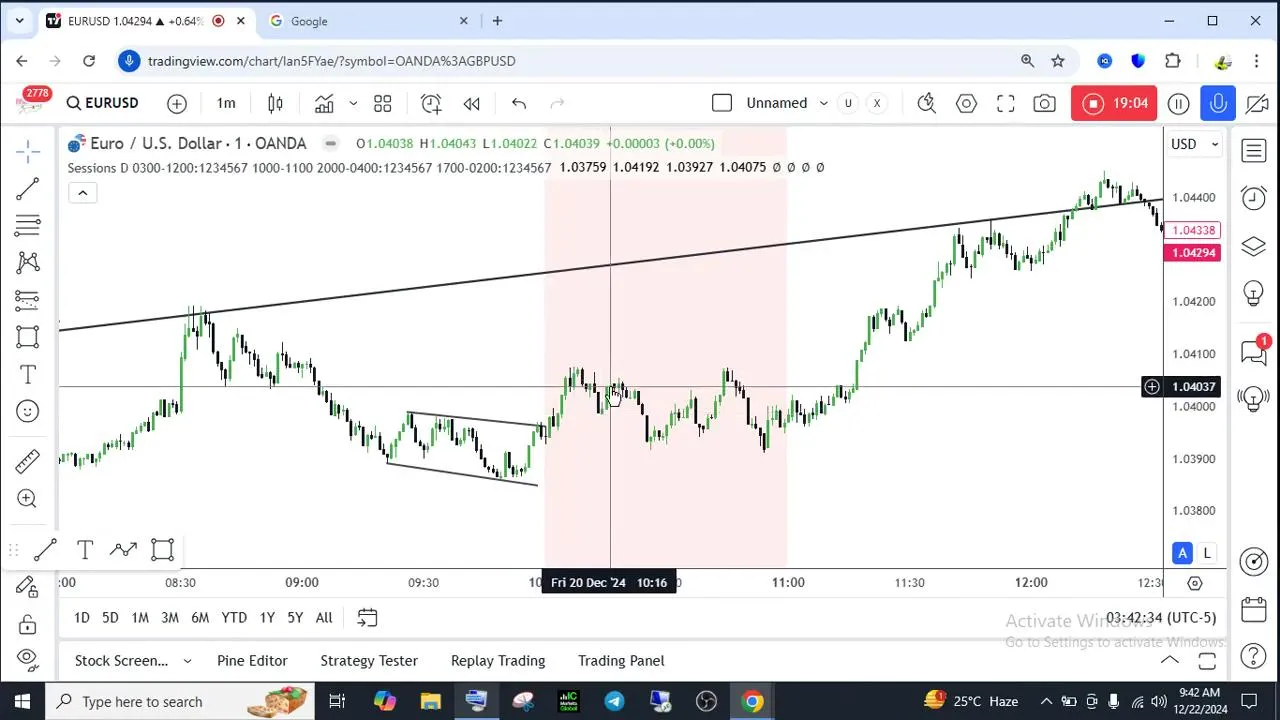This screenshot has height=720, width=1280.
Task: Select the trend line tool in left sidebar
Action: [x=28, y=188]
